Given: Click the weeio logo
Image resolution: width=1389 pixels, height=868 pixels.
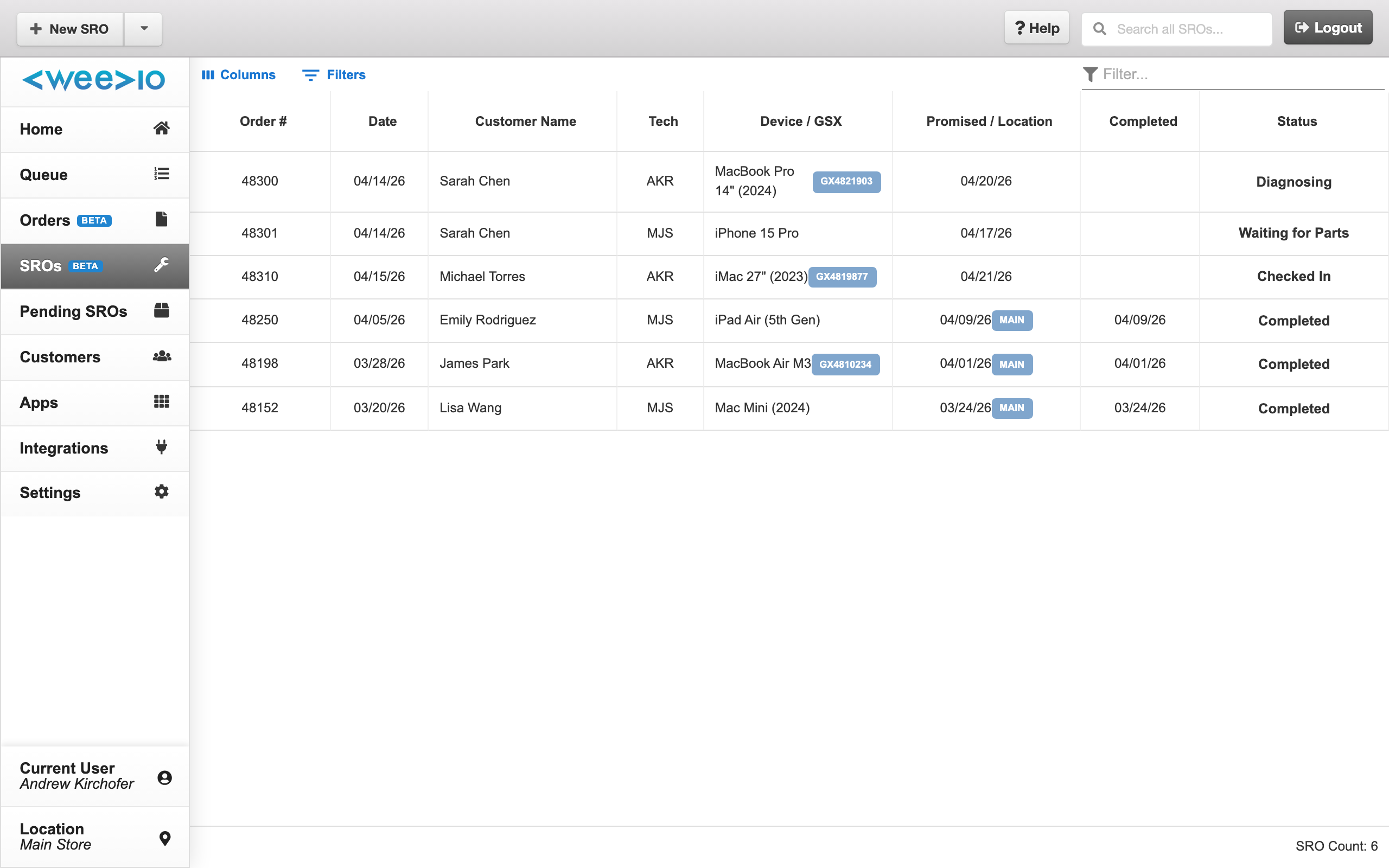Looking at the screenshot, I should pyautogui.click(x=93, y=80).
